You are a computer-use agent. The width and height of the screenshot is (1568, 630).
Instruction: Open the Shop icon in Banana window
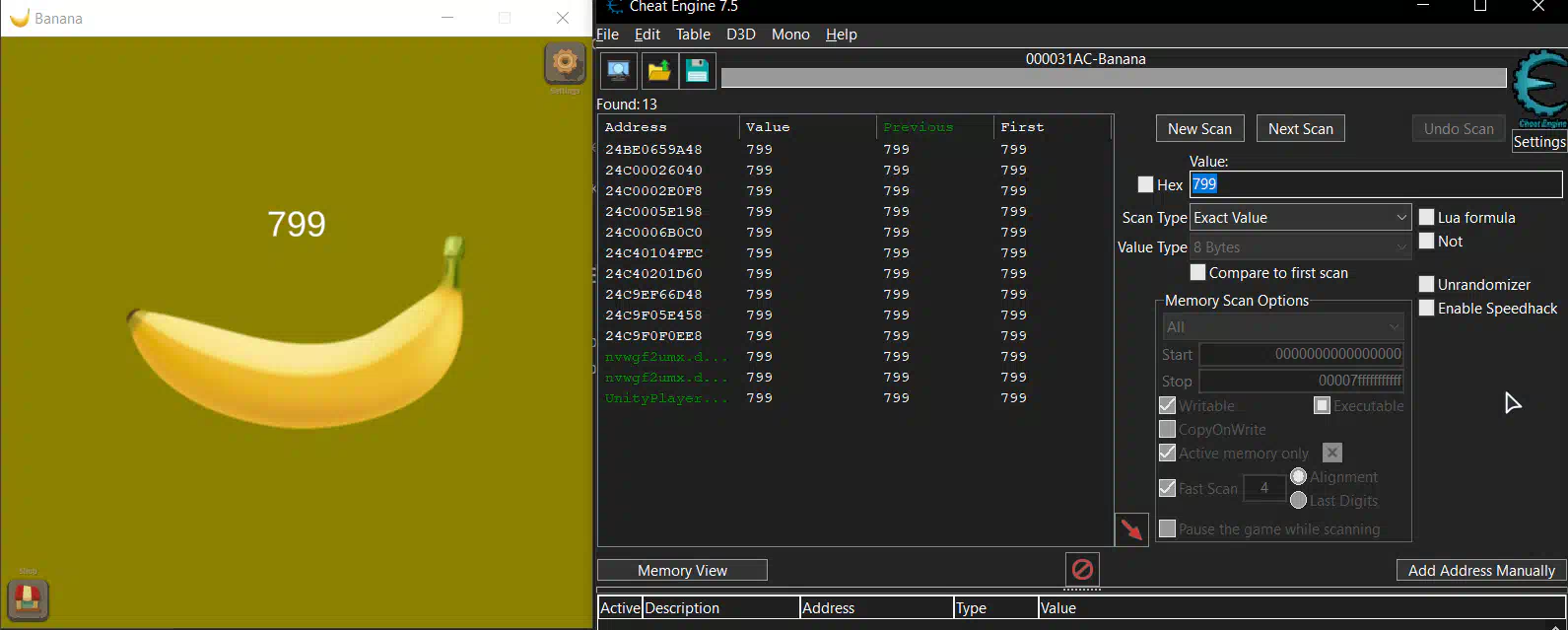coord(28,598)
